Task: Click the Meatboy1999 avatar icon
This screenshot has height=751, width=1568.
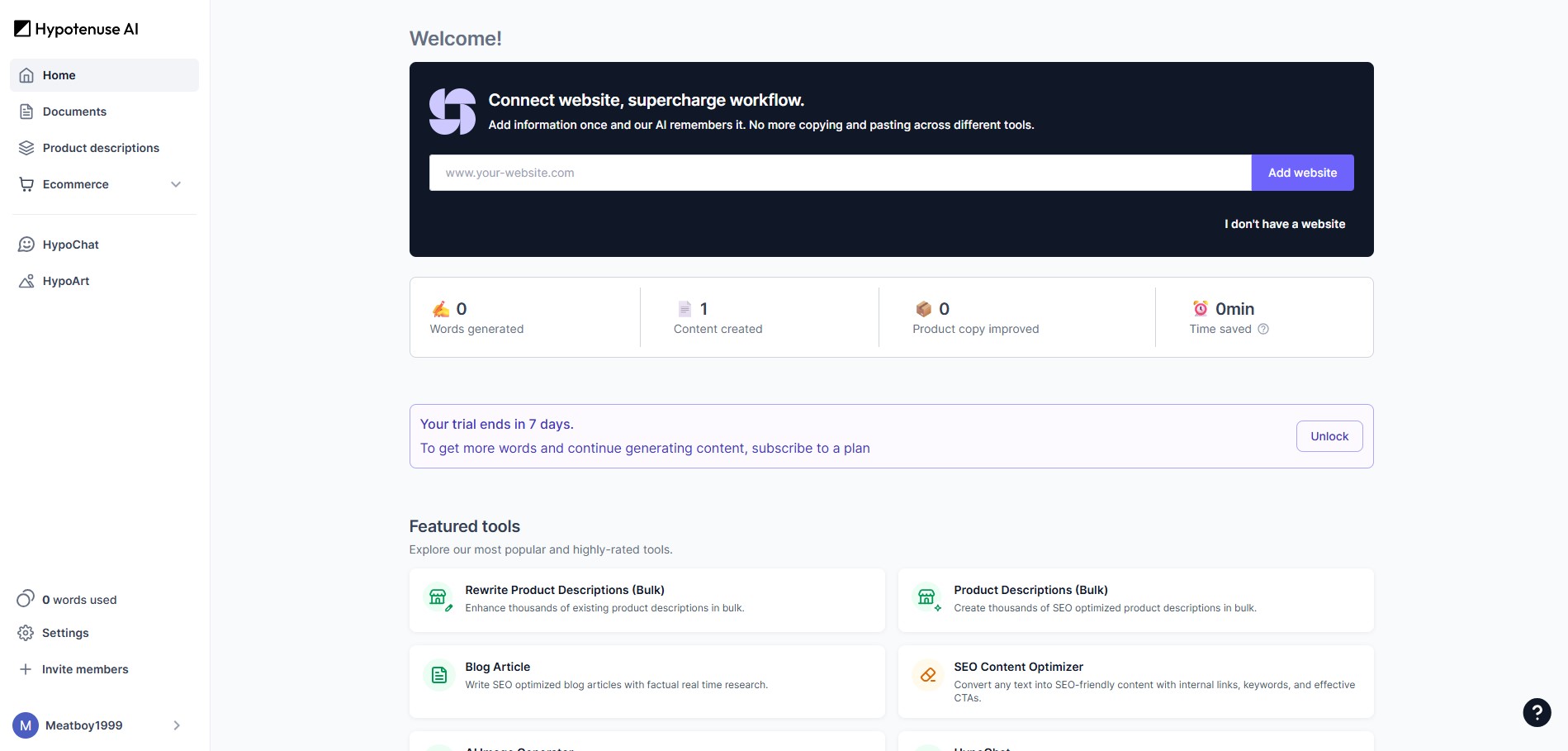Action: [26, 725]
